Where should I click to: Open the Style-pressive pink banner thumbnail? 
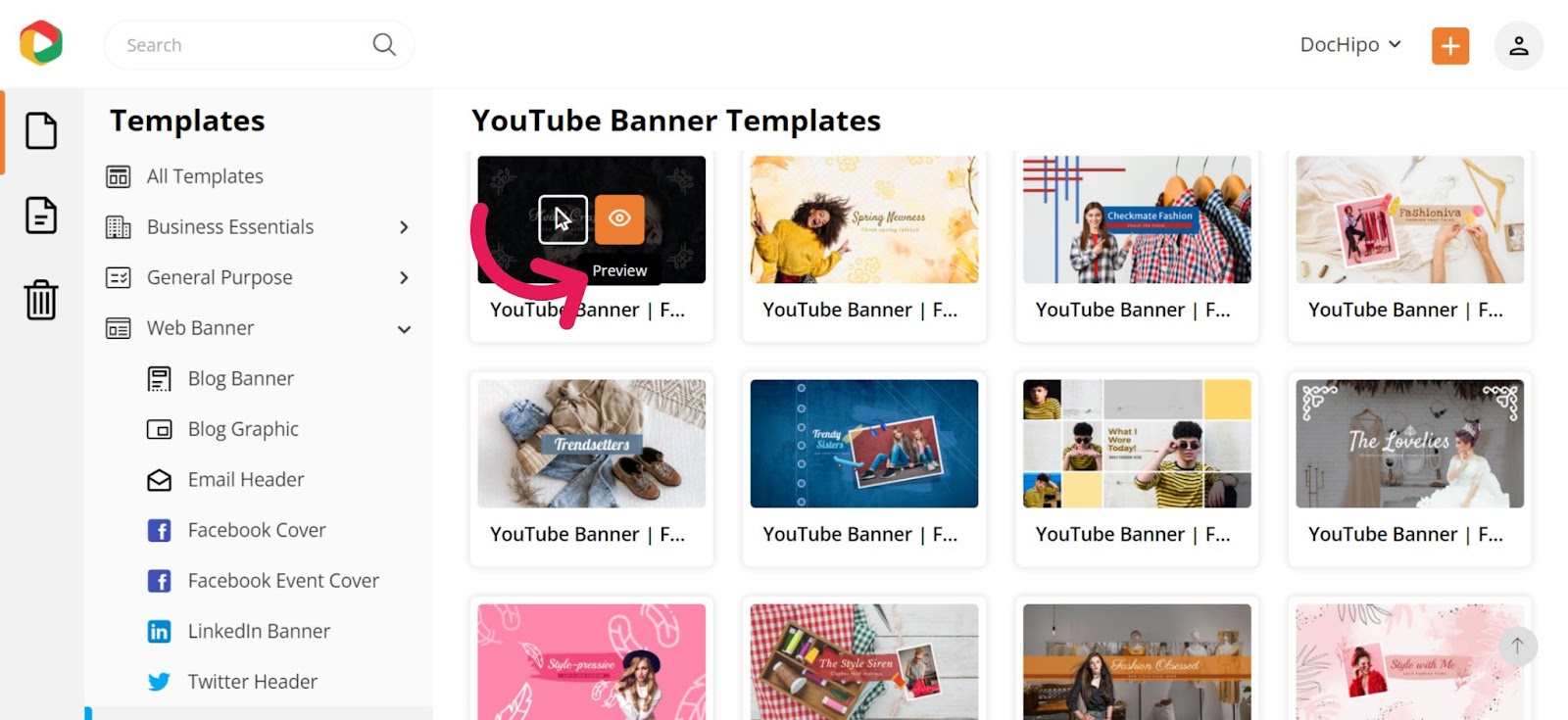(x=591, y=662)
